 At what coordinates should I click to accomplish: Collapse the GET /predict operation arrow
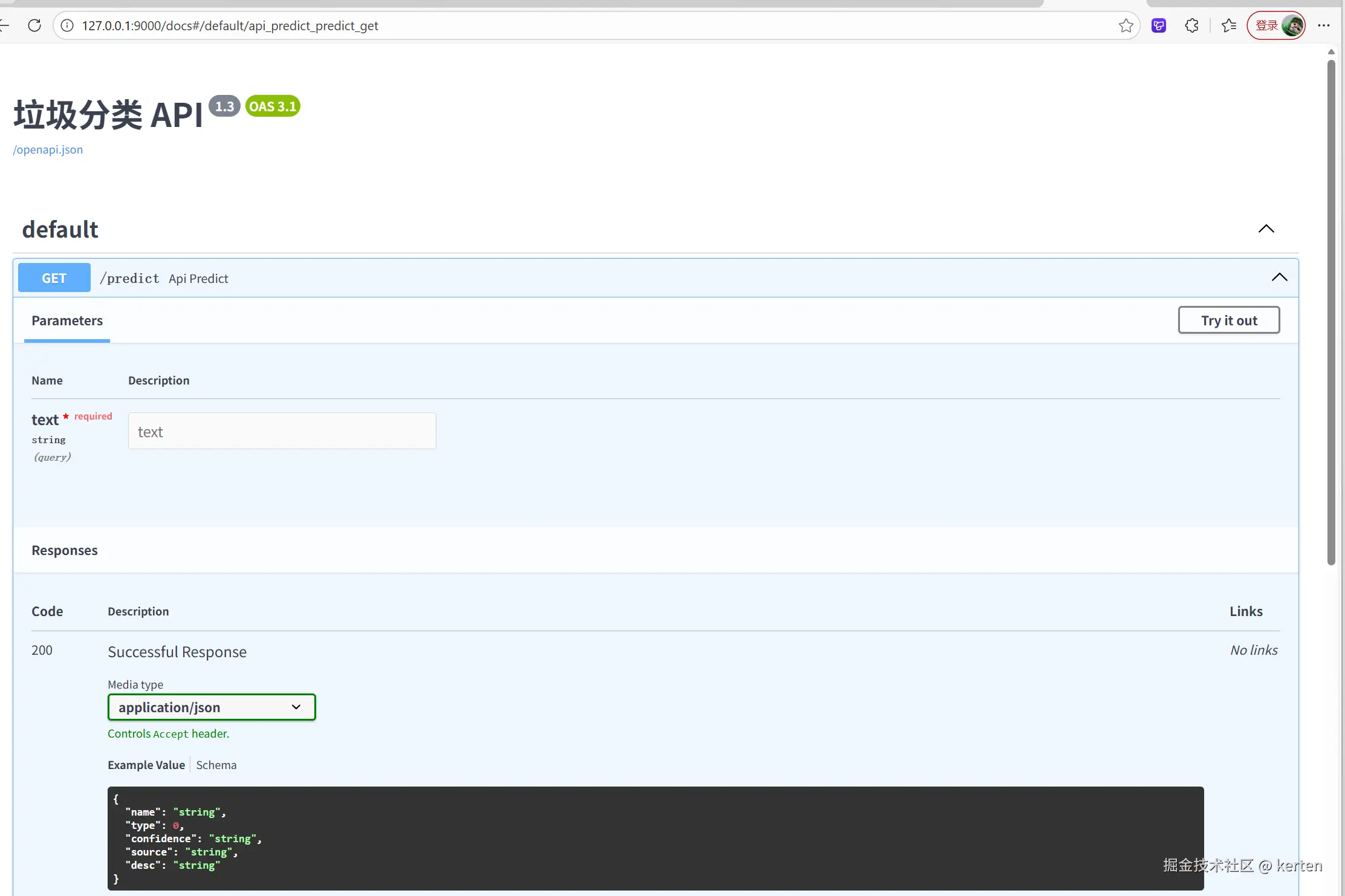point(1279,278)
